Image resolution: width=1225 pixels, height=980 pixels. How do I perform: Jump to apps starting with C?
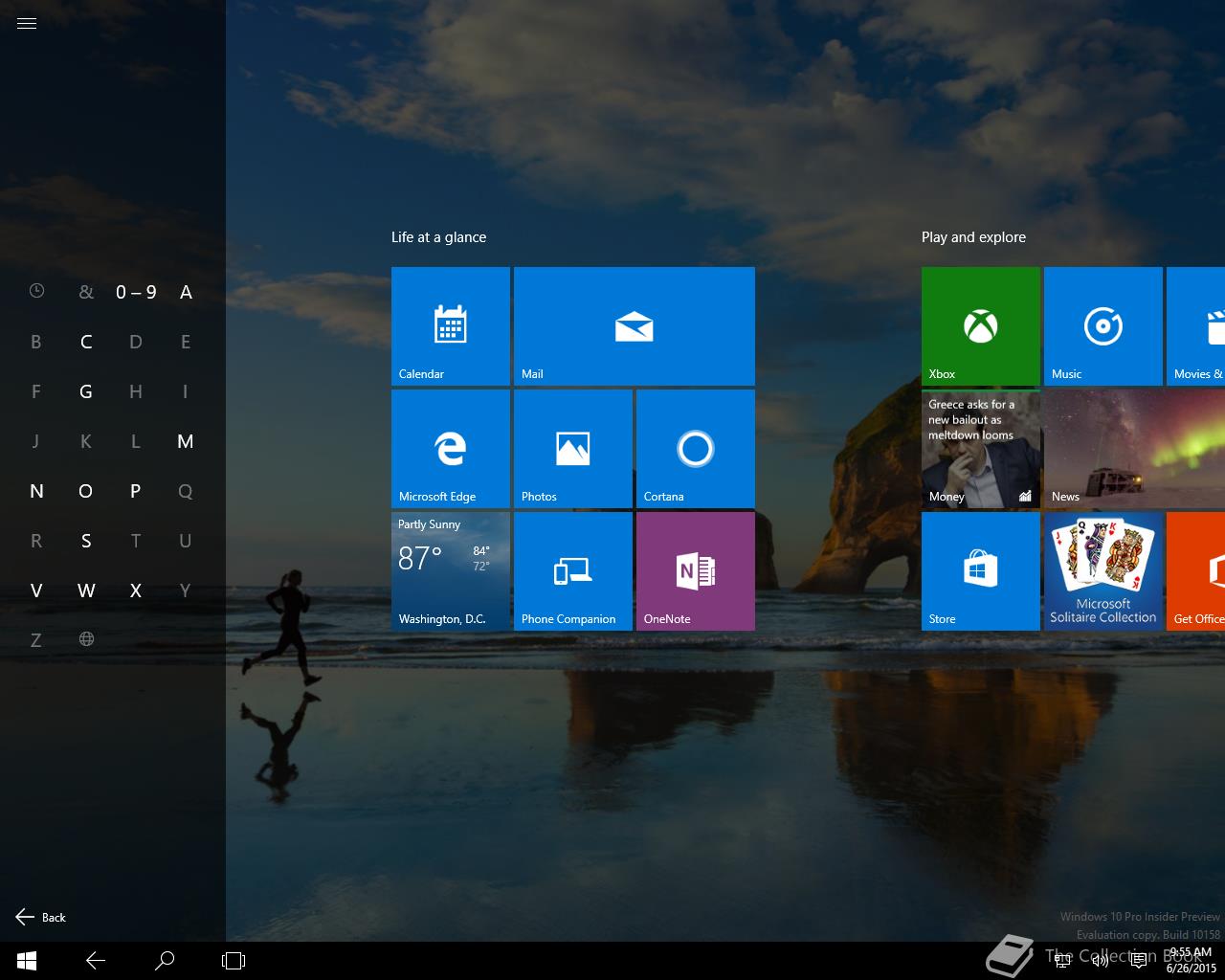click(x=86, y=342)
